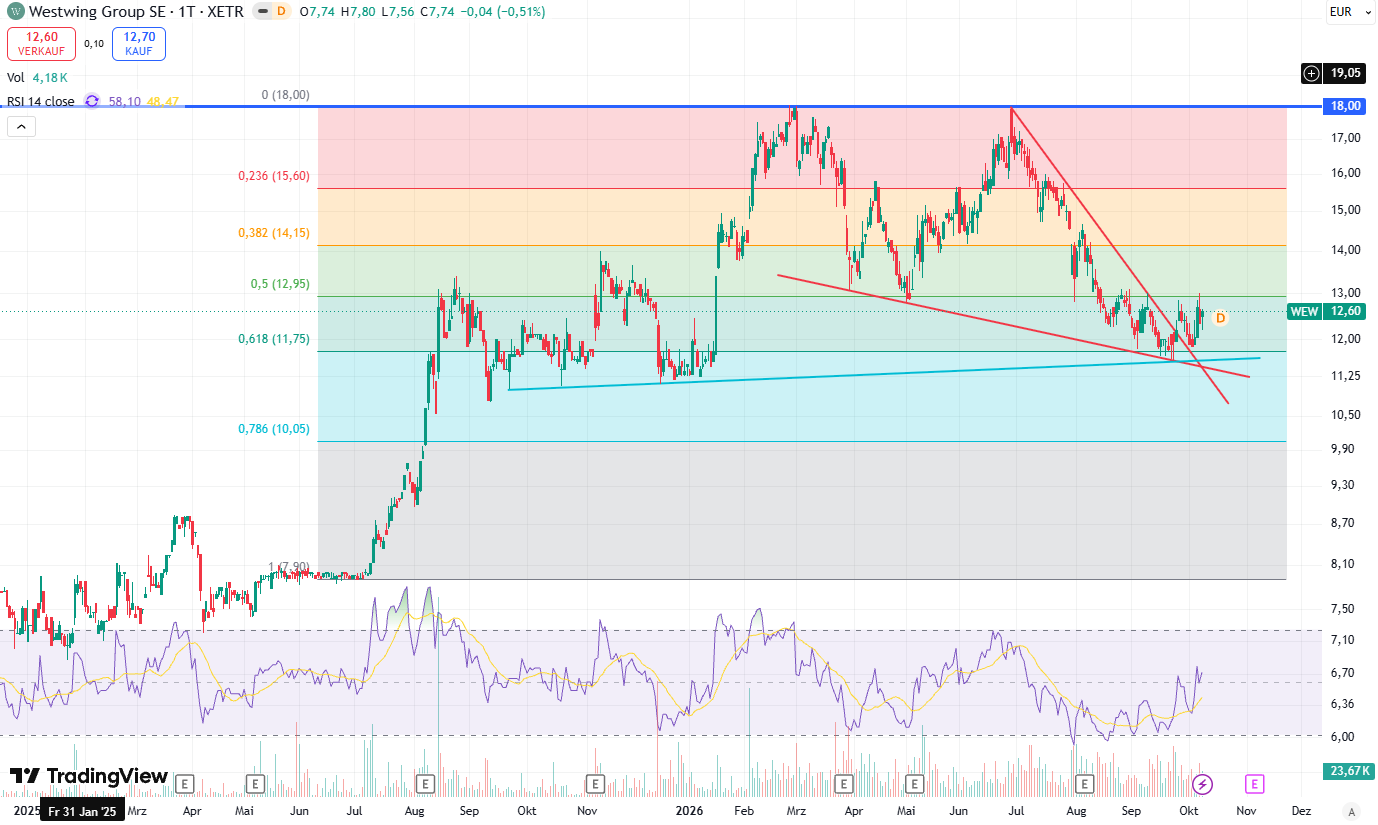Click the 12,70 KAUF buy button
The height and width of the screenshot is (825, 1378).
[139, 44]
